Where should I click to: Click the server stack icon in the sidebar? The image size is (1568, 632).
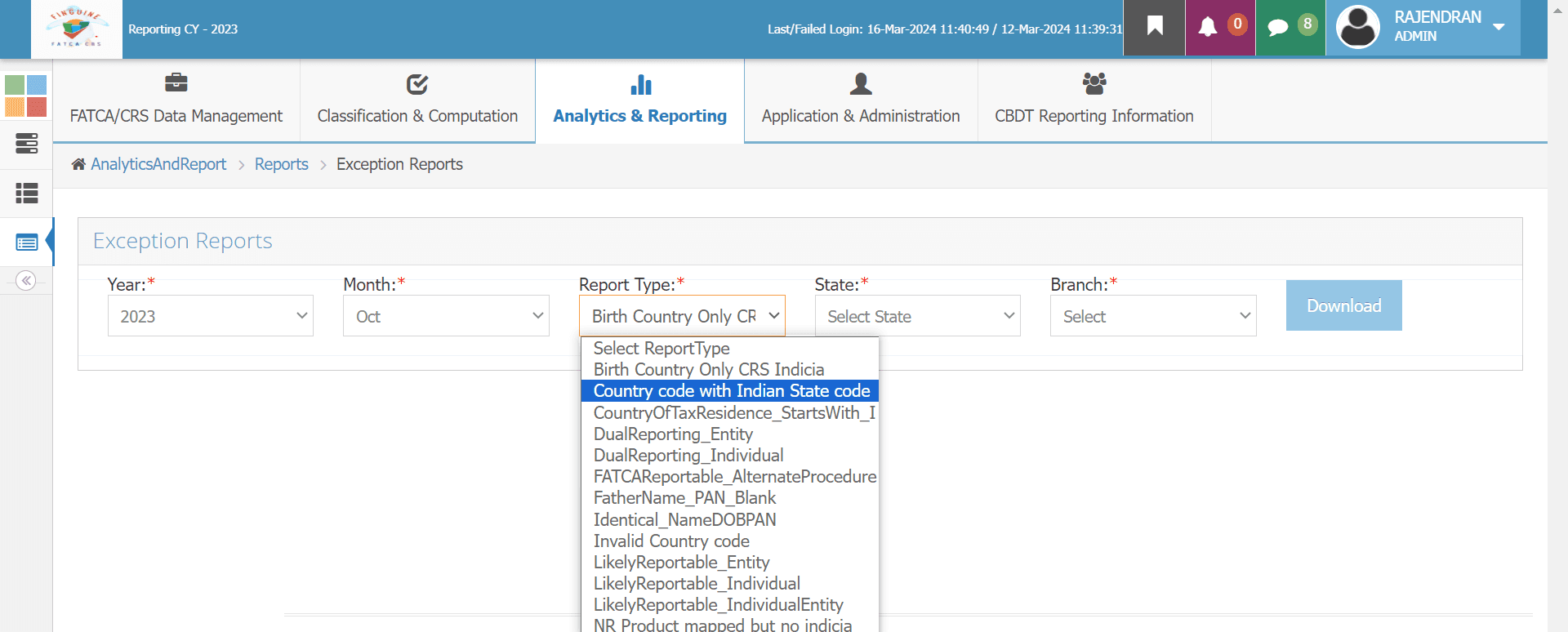coord(26,144)
